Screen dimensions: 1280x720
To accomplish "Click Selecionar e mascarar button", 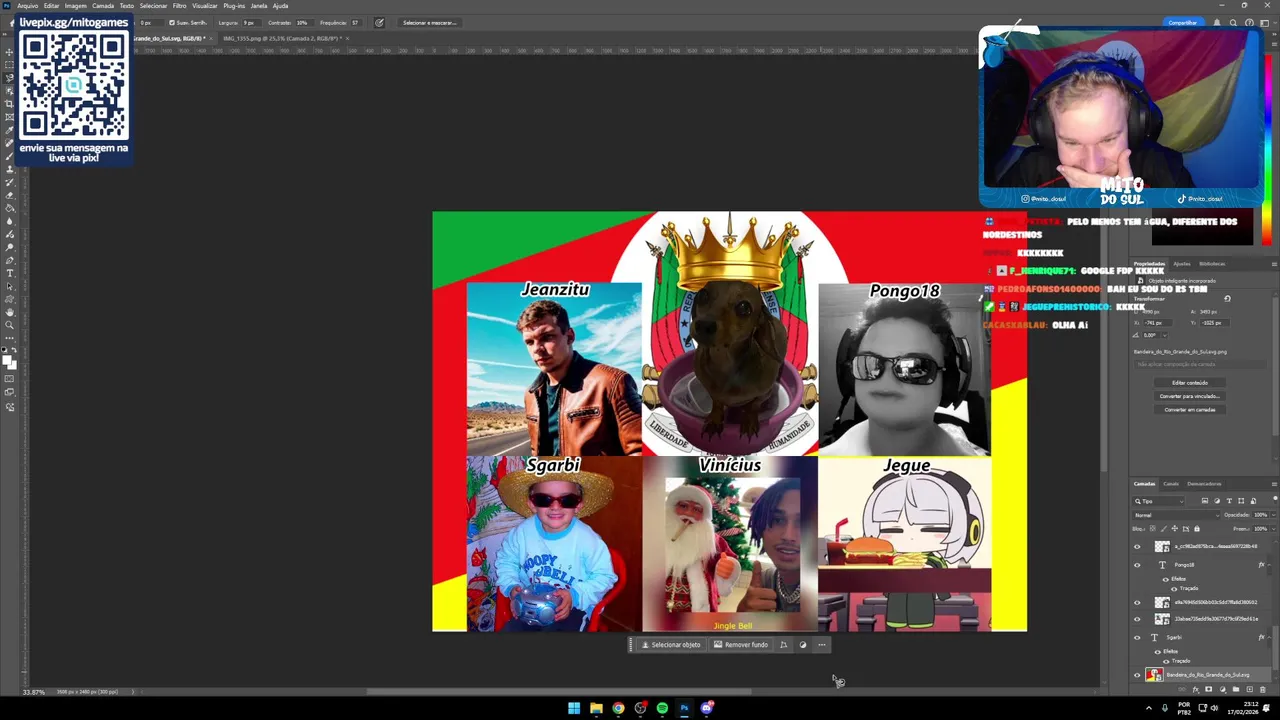I will pos(429,22).
